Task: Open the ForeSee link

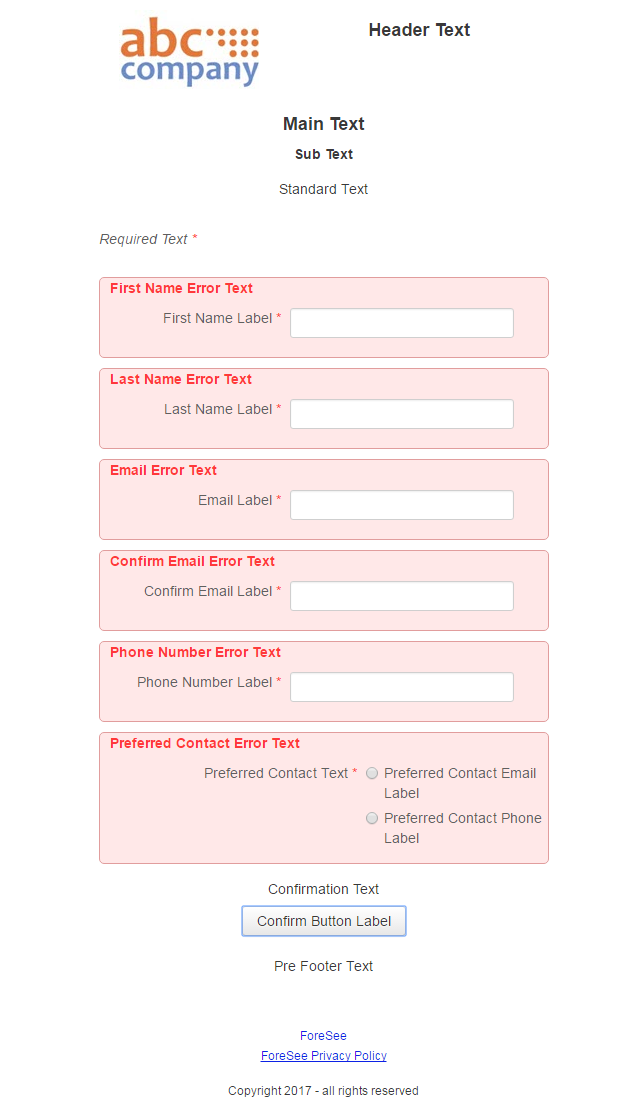Action: coord(323,1036)
